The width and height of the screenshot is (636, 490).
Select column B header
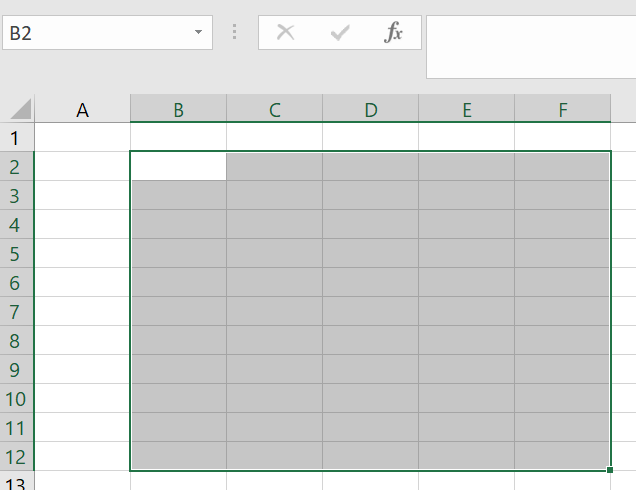point(178,110)
